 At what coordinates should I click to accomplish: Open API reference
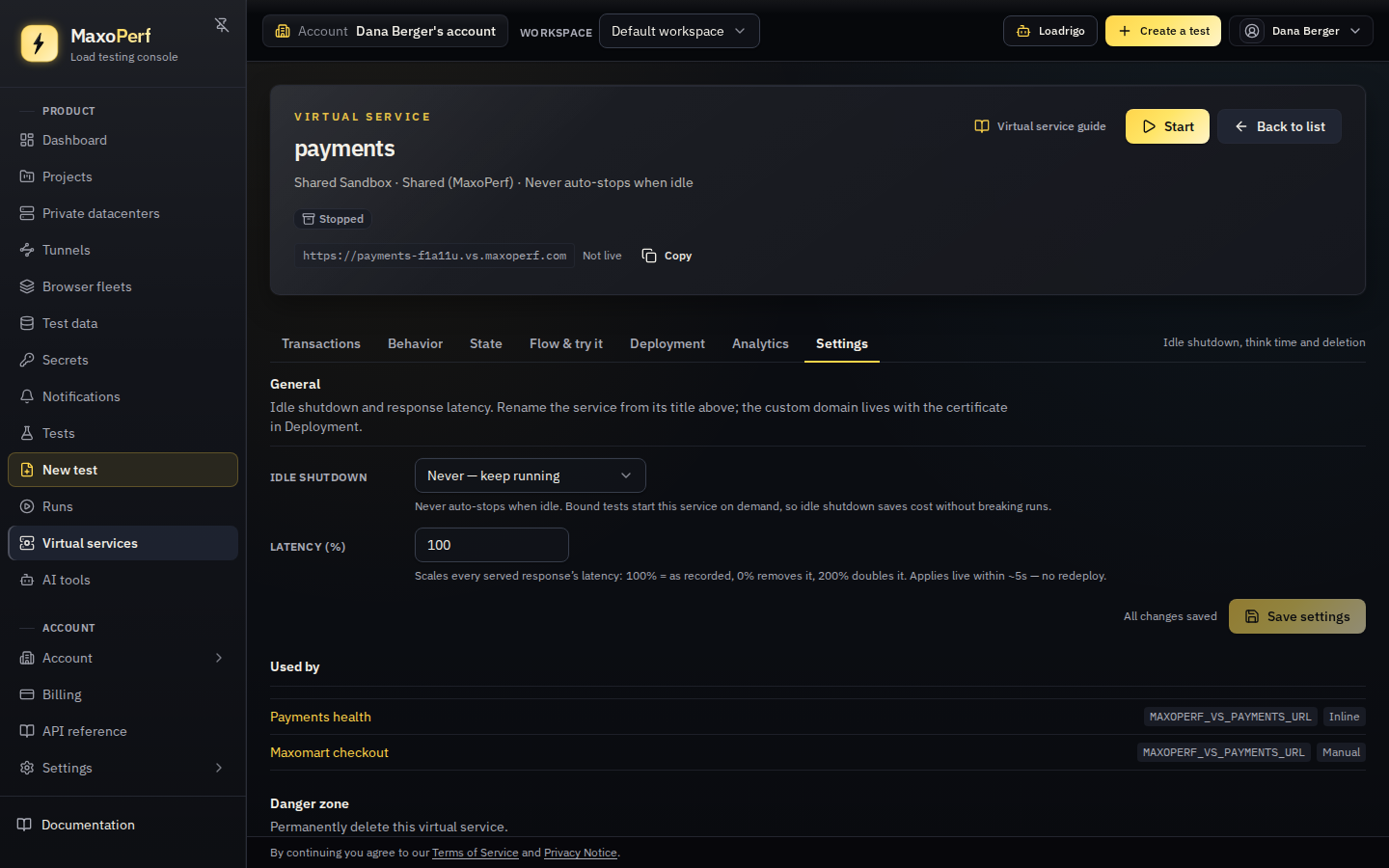tap(123, 731)
